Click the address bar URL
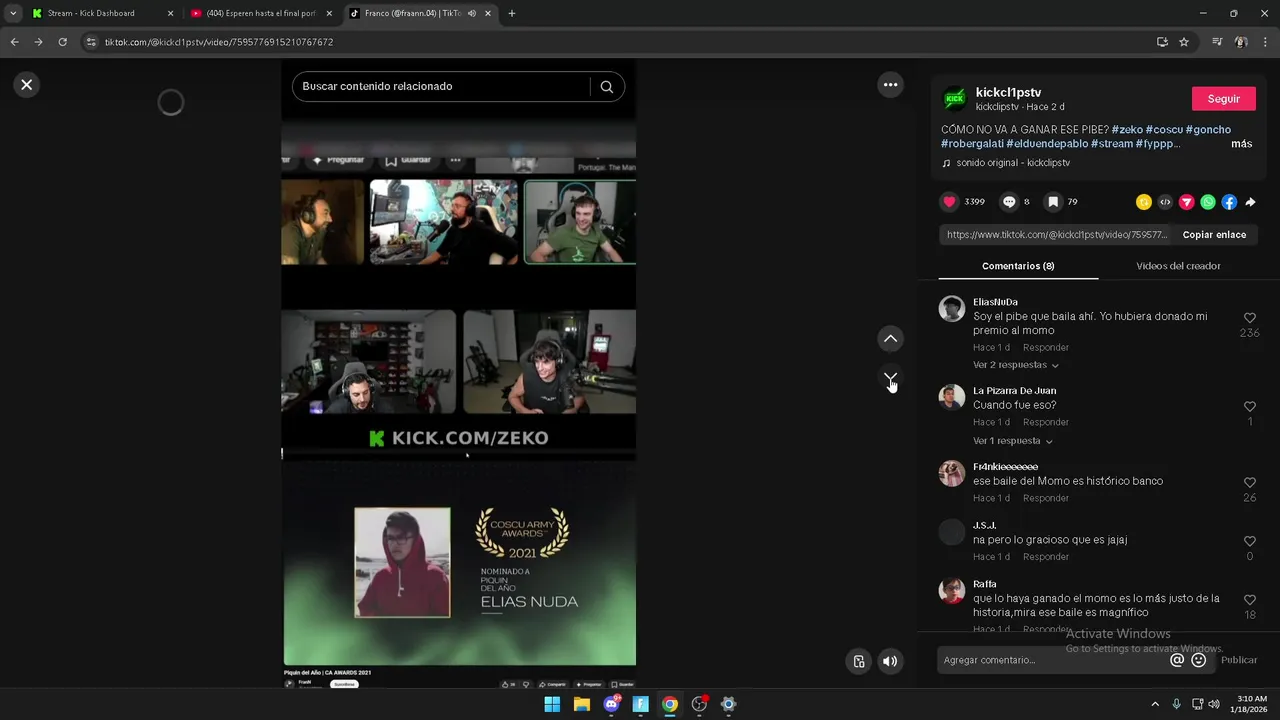The image size is (1280, 720). [x=219, y=42]
